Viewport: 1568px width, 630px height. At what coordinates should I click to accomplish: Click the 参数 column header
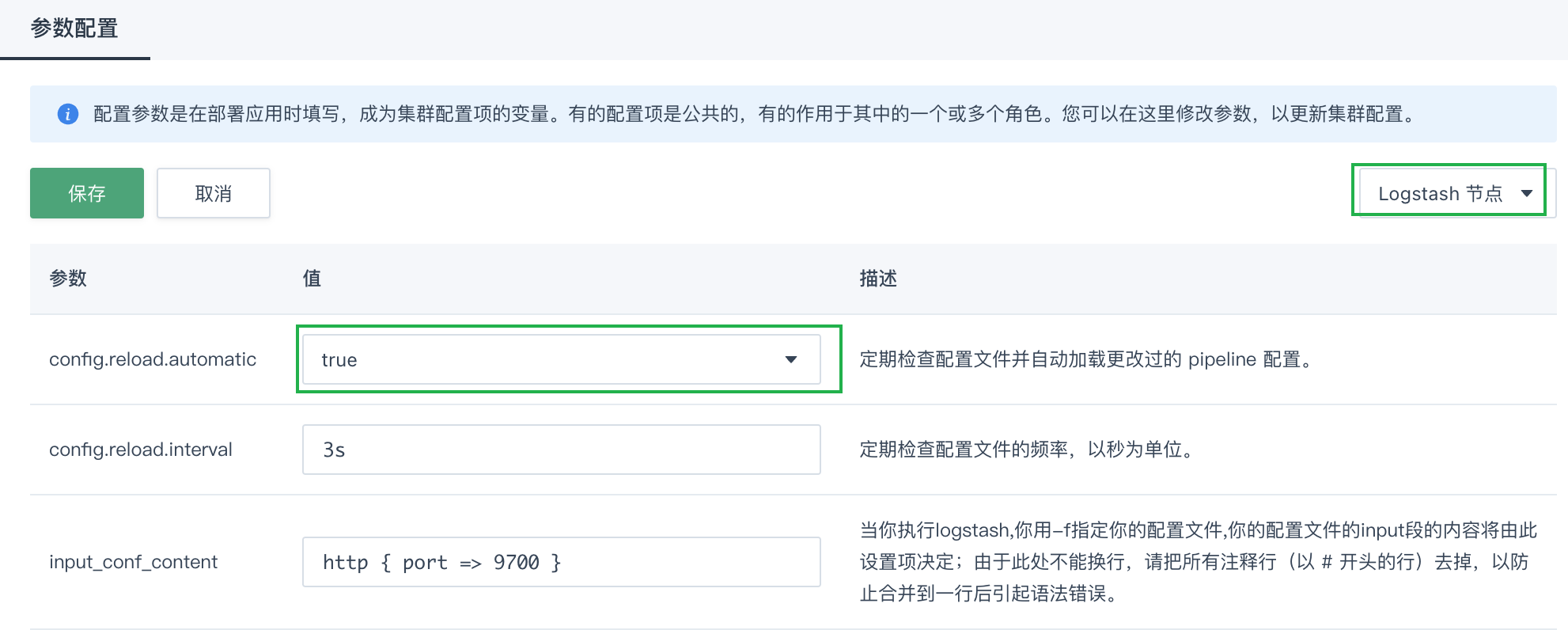[66, 279]
